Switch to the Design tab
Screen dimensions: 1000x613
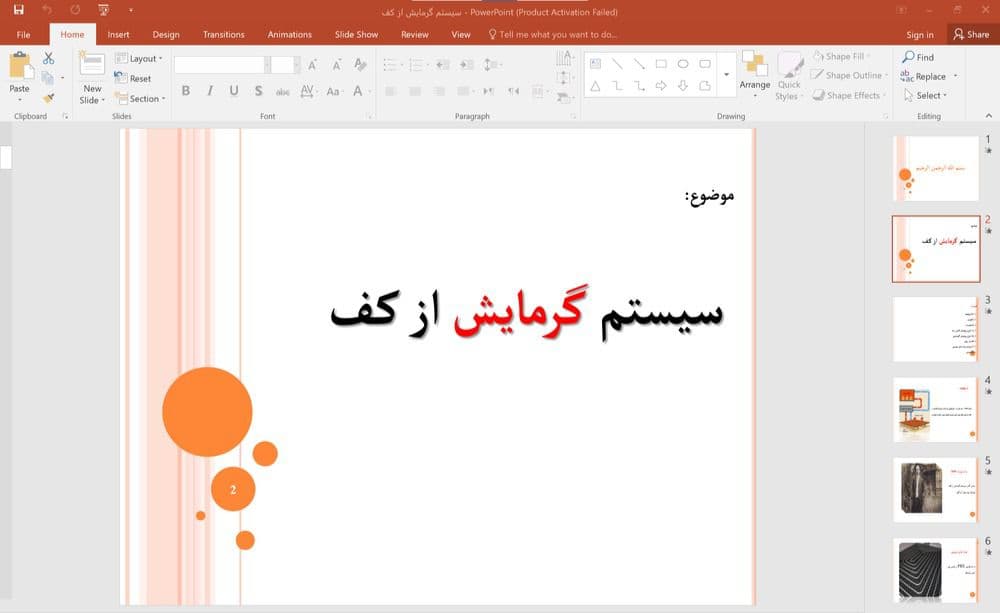coord(166,34)
